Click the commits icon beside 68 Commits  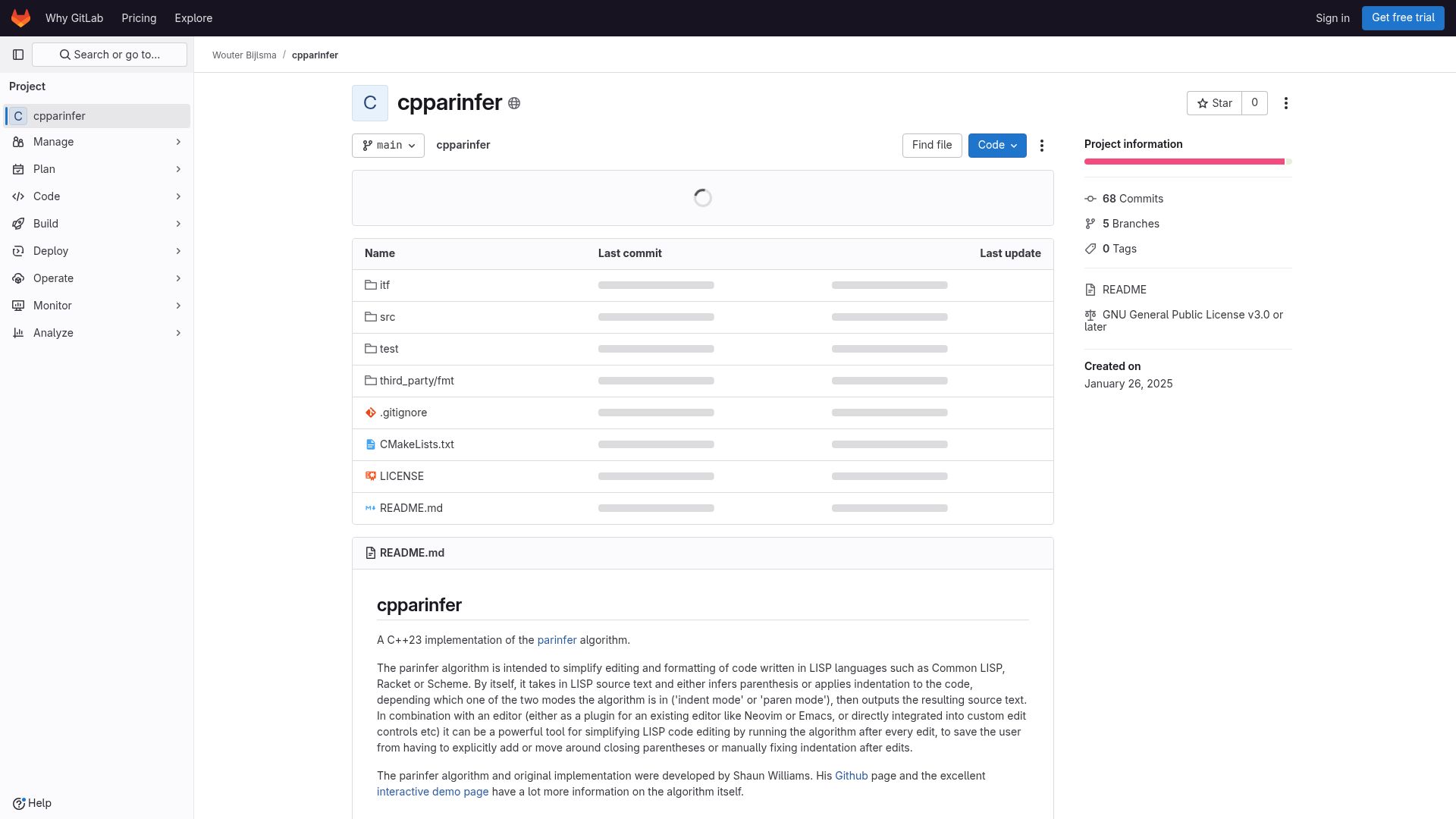coord(1090,199)
